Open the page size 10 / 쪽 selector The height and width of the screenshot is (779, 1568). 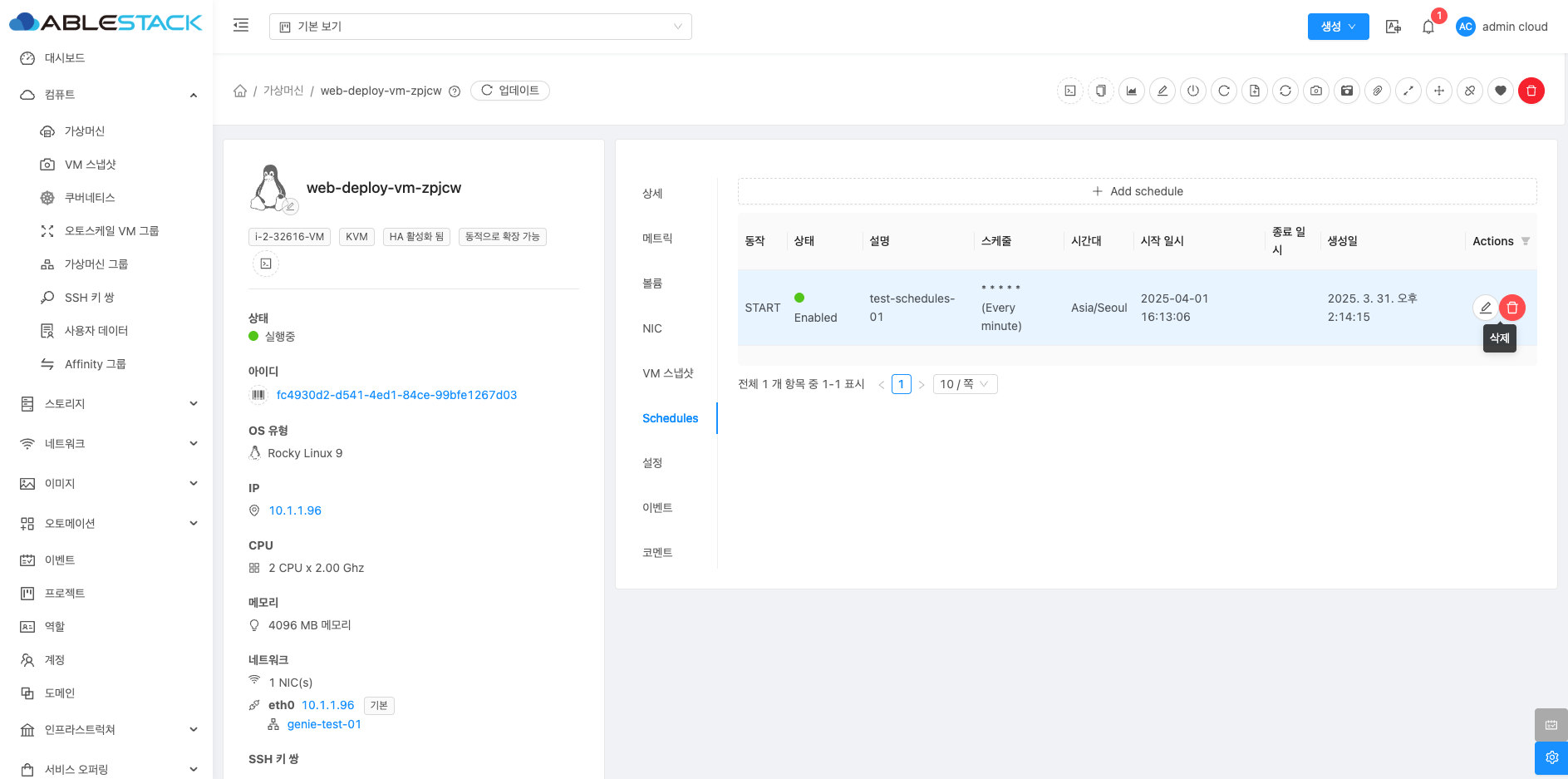coord(964,384)
